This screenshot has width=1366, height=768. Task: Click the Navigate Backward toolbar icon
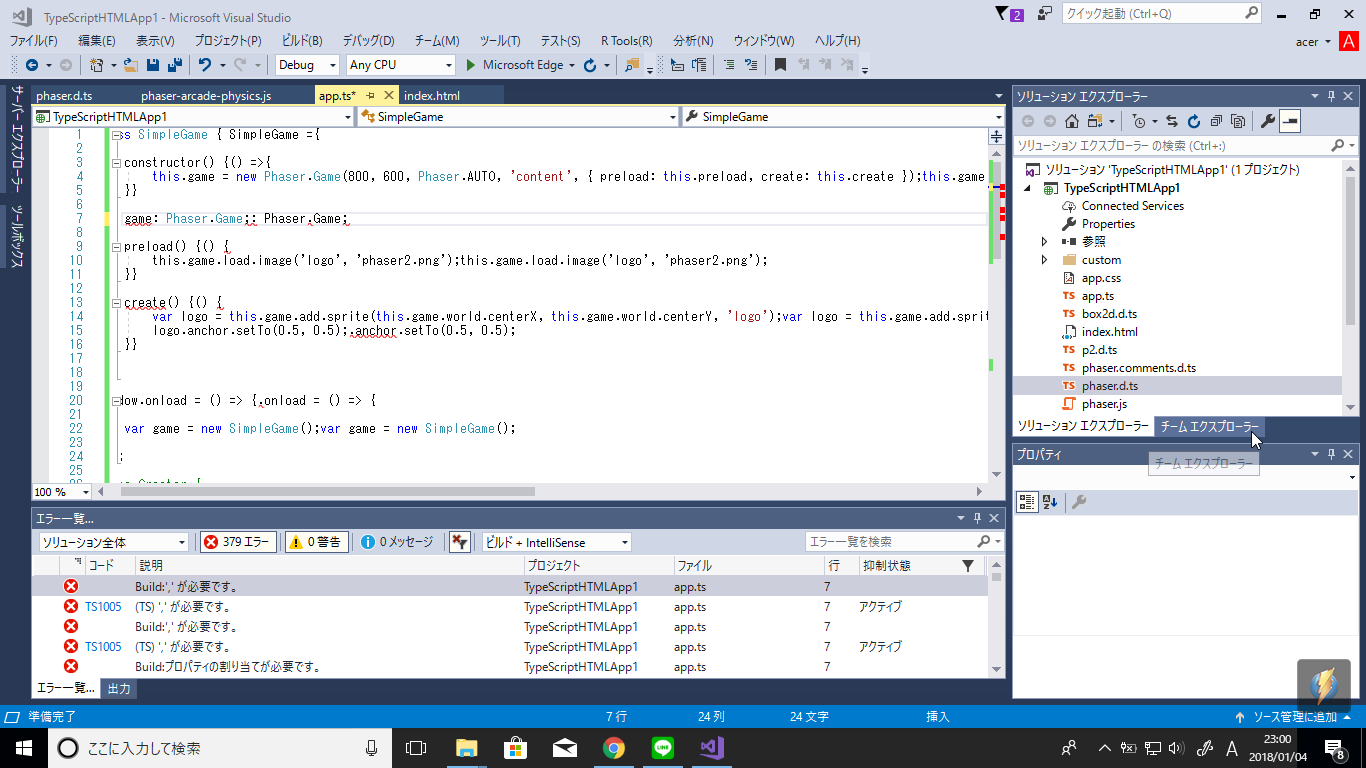(x=32, y=65)
